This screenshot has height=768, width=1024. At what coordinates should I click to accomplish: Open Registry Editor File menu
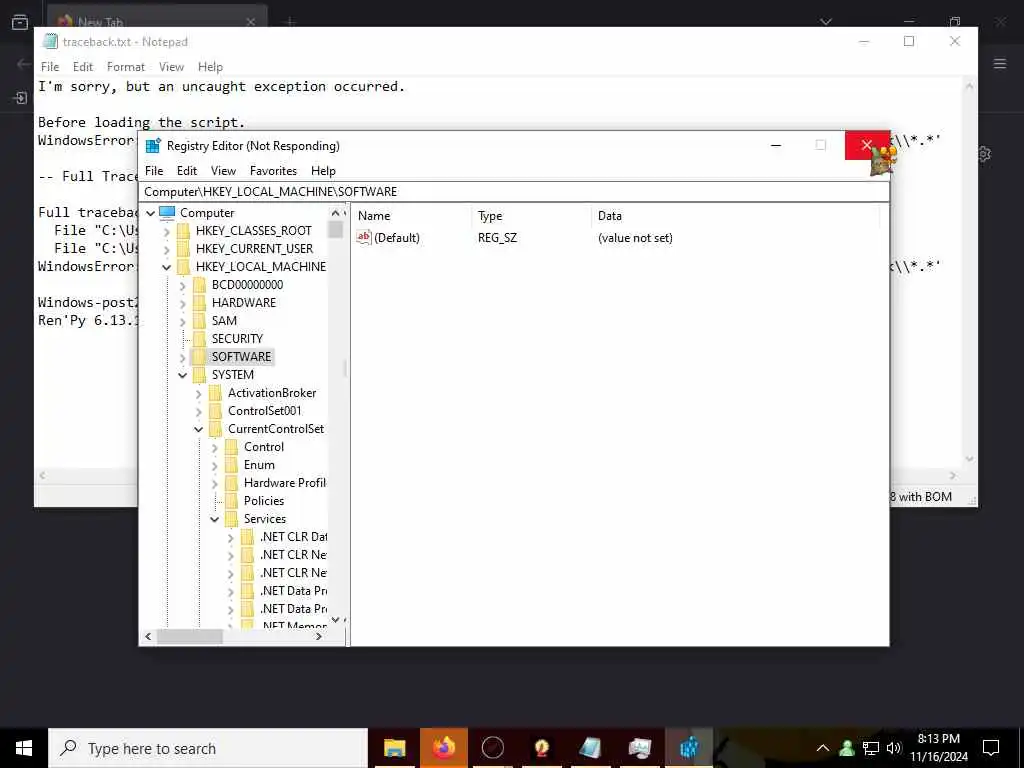[154, 170]
